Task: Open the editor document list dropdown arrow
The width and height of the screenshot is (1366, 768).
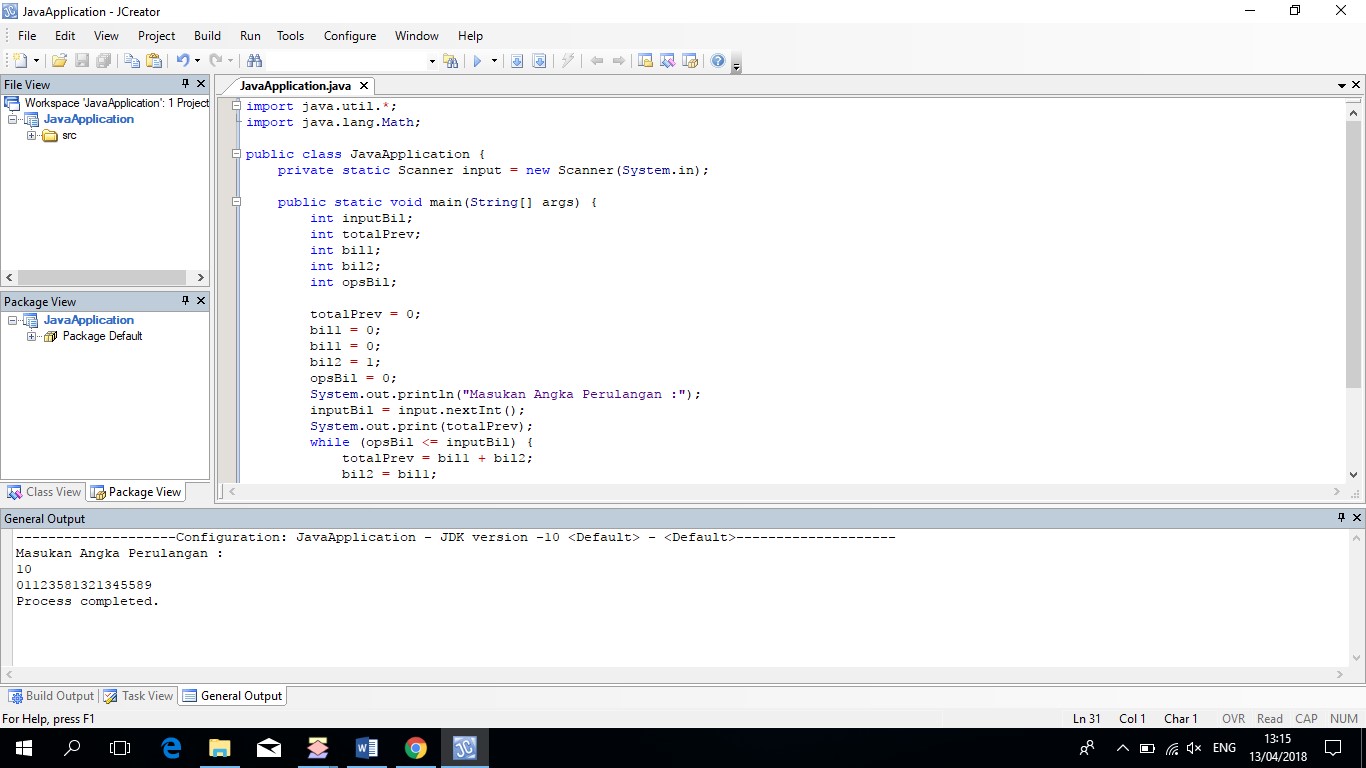Action: coord(1342,86)
